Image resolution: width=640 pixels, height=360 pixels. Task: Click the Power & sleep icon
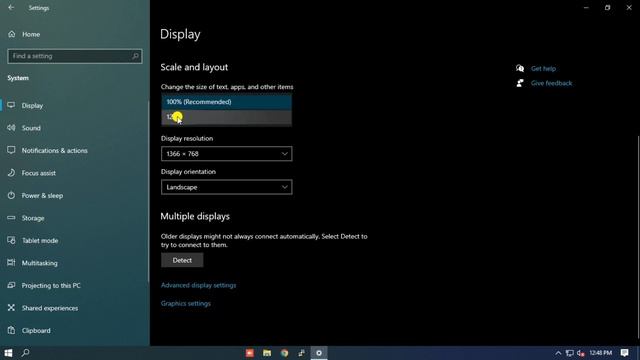point(11,196)
